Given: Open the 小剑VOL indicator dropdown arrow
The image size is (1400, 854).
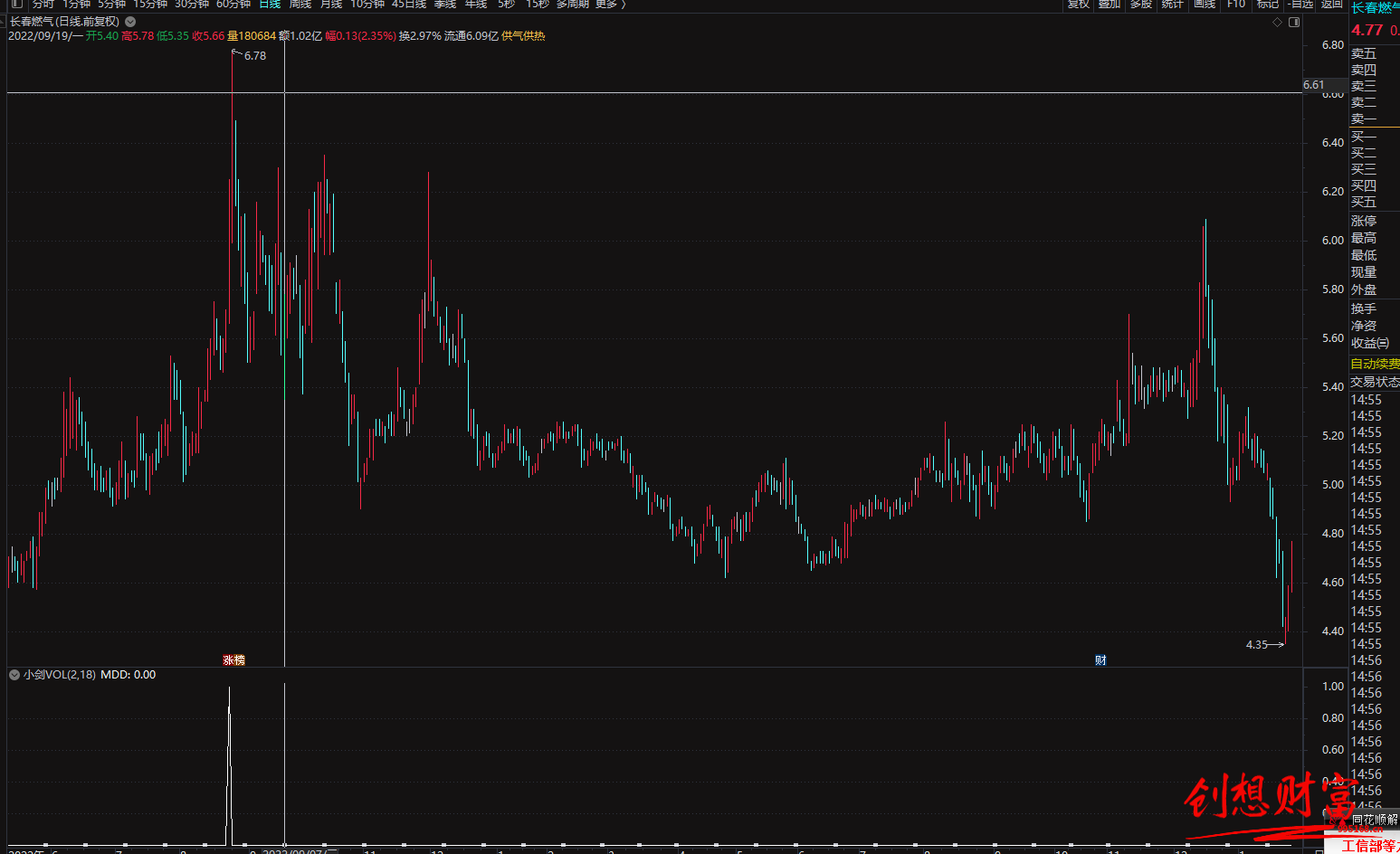Looking at the screenshot, I should coord(14,675).
